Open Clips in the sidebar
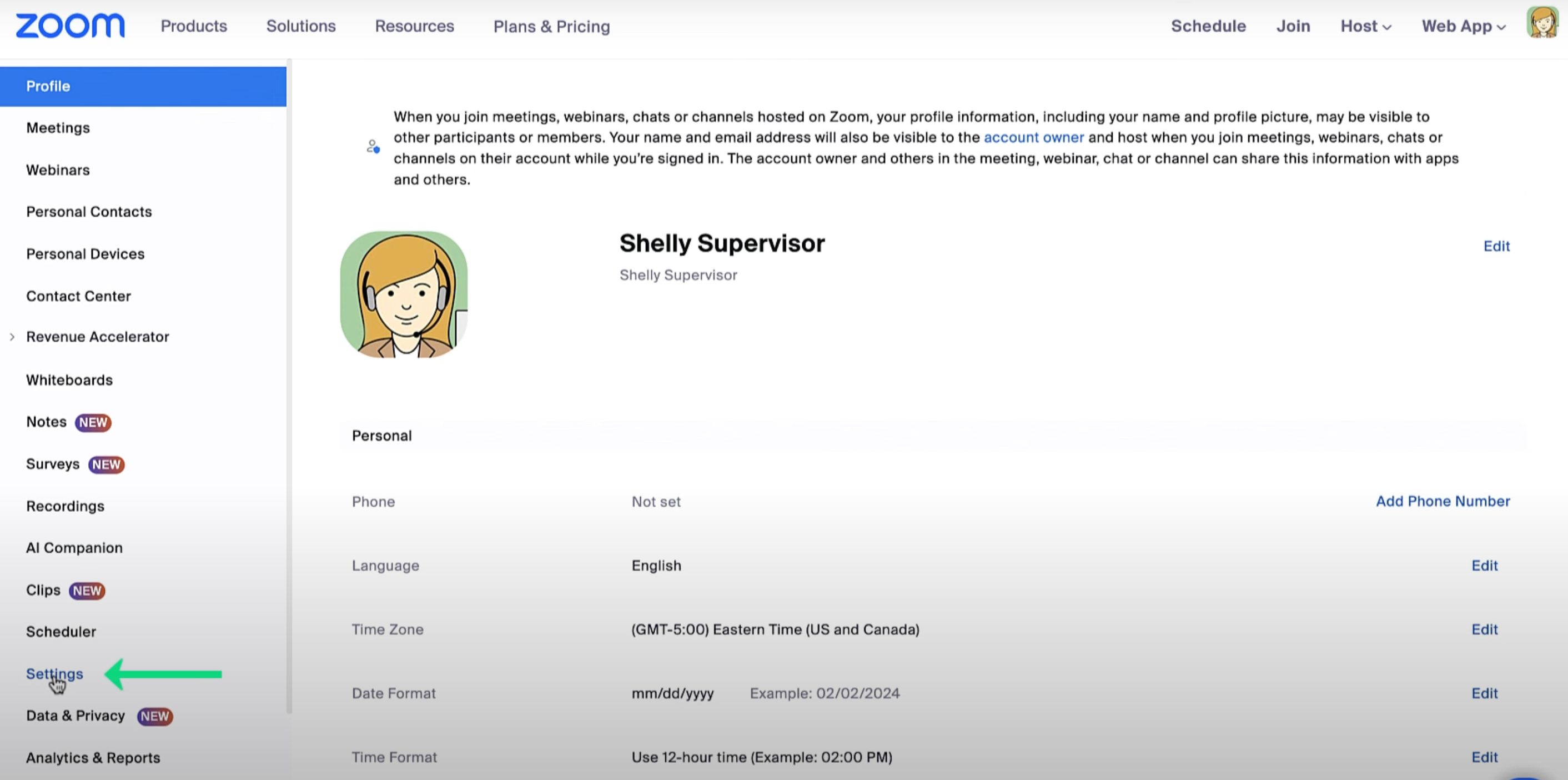 point(43,590)
